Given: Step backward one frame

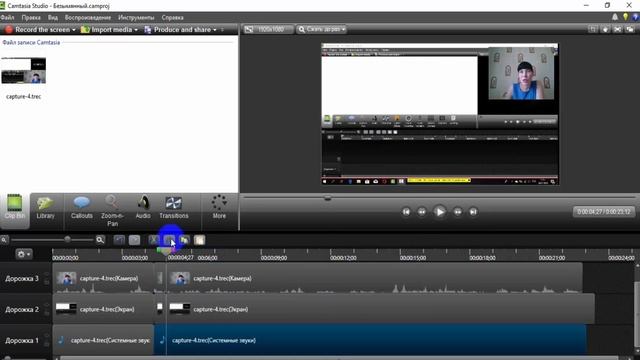Looking at the screenshot, I should (x=422, y=212).
